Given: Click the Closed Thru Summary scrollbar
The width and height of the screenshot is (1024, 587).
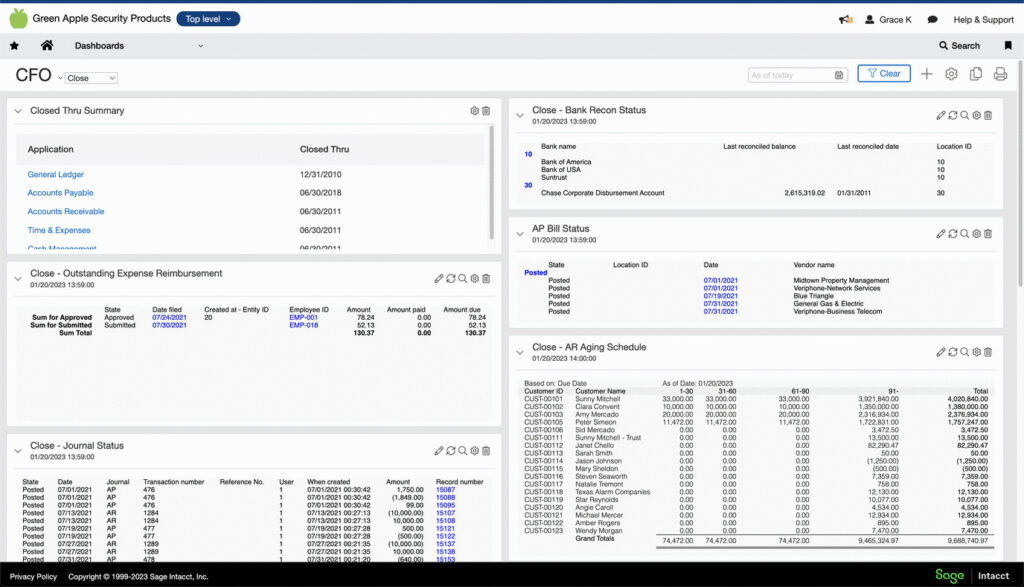Looking at the screenshot, I should coord(491,183).
